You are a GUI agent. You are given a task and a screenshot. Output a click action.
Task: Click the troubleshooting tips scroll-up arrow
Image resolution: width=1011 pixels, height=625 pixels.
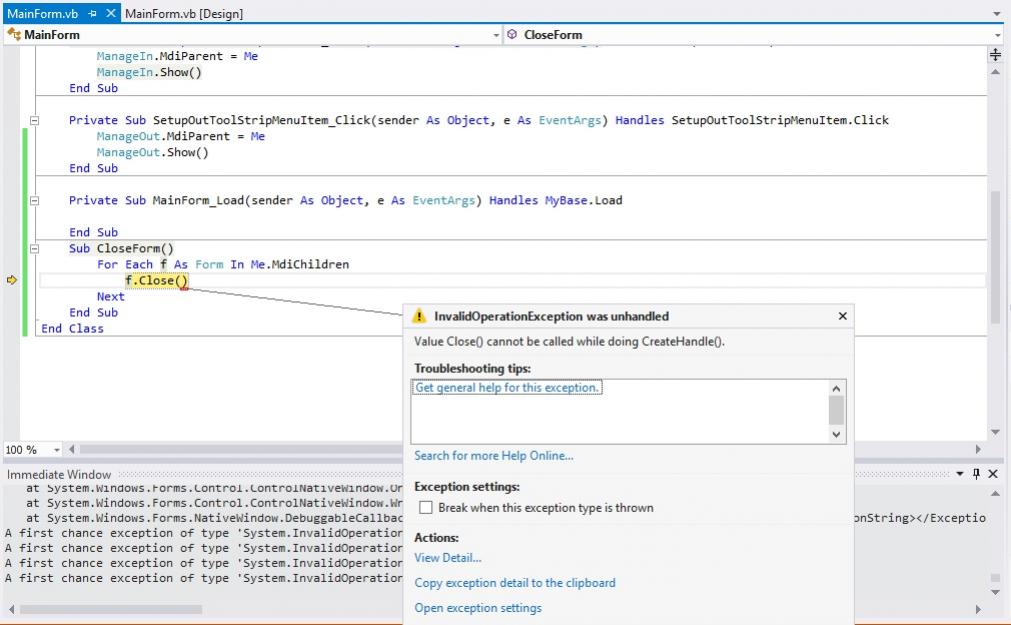[x=836, y=388]
